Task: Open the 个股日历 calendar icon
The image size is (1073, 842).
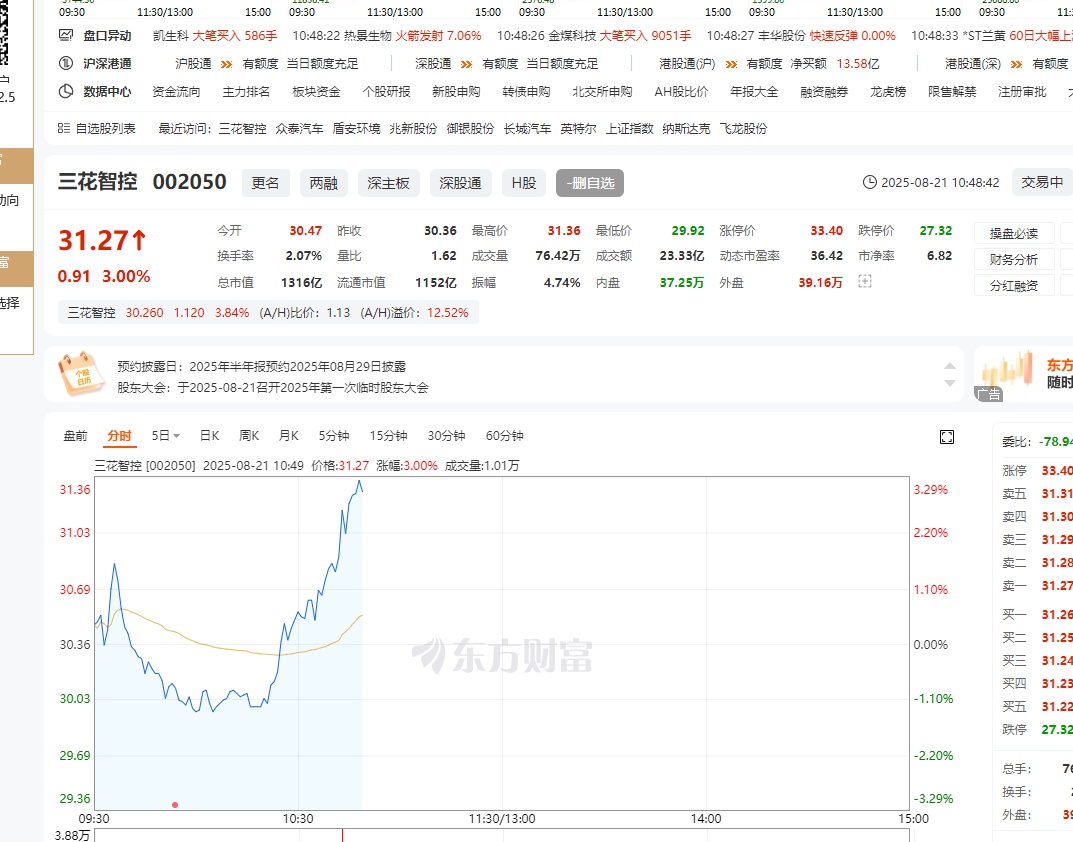Action: (81, 374)
